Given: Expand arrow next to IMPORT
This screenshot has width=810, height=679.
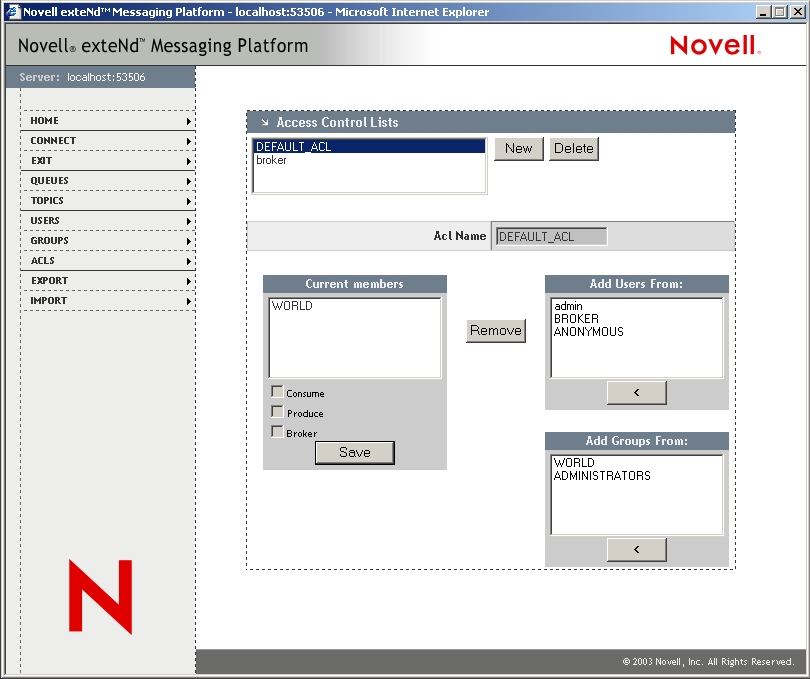Looking at the screenshot, I should pos(189,301).
